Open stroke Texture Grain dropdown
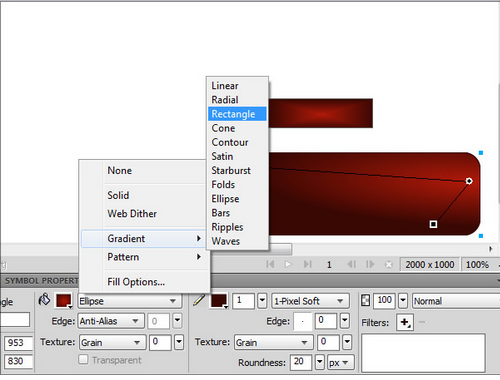Viewport: 500px width, 380px height. pos(273,342)
